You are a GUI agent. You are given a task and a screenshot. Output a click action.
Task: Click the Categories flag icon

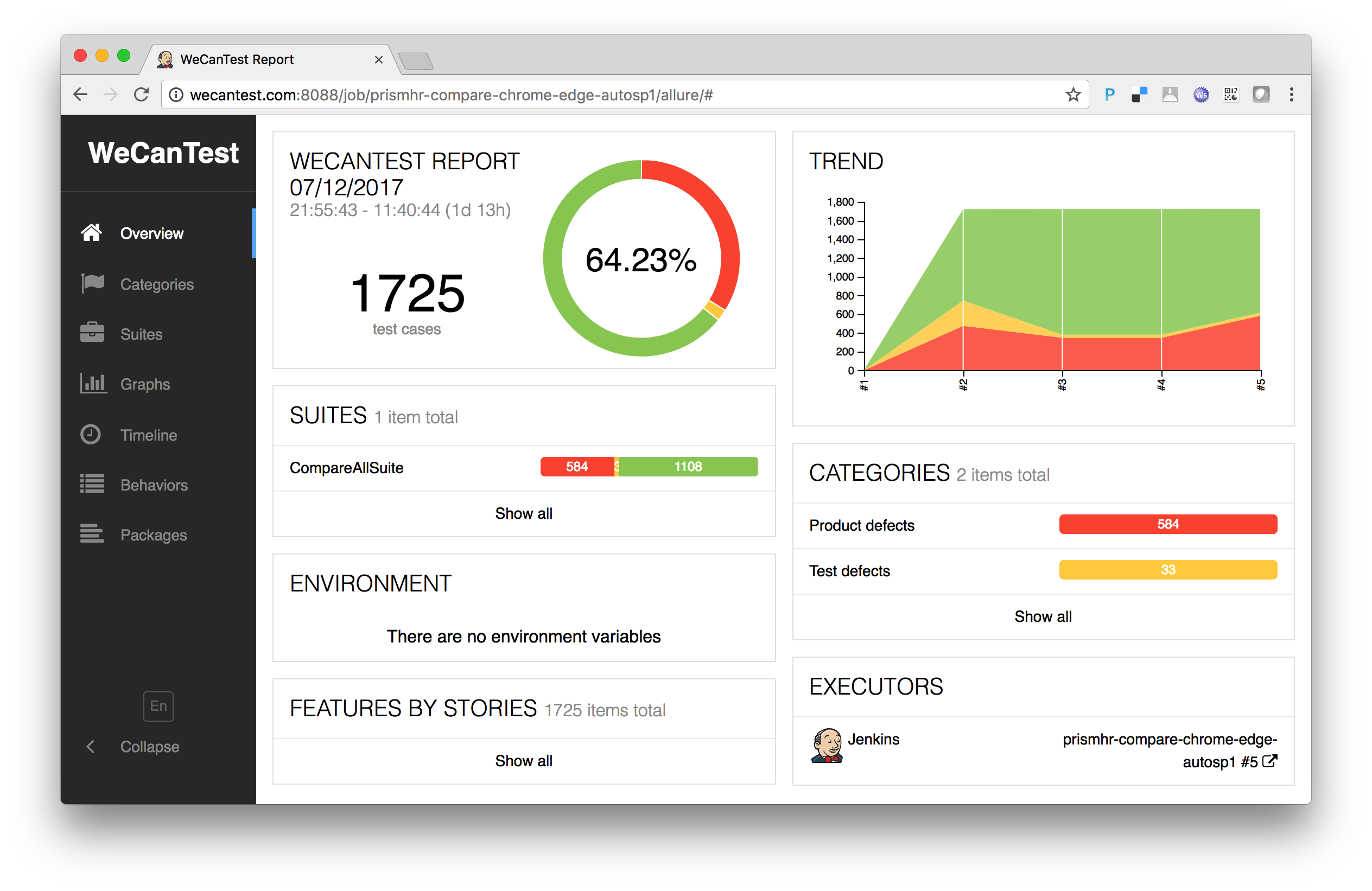(x=92, y=284)
